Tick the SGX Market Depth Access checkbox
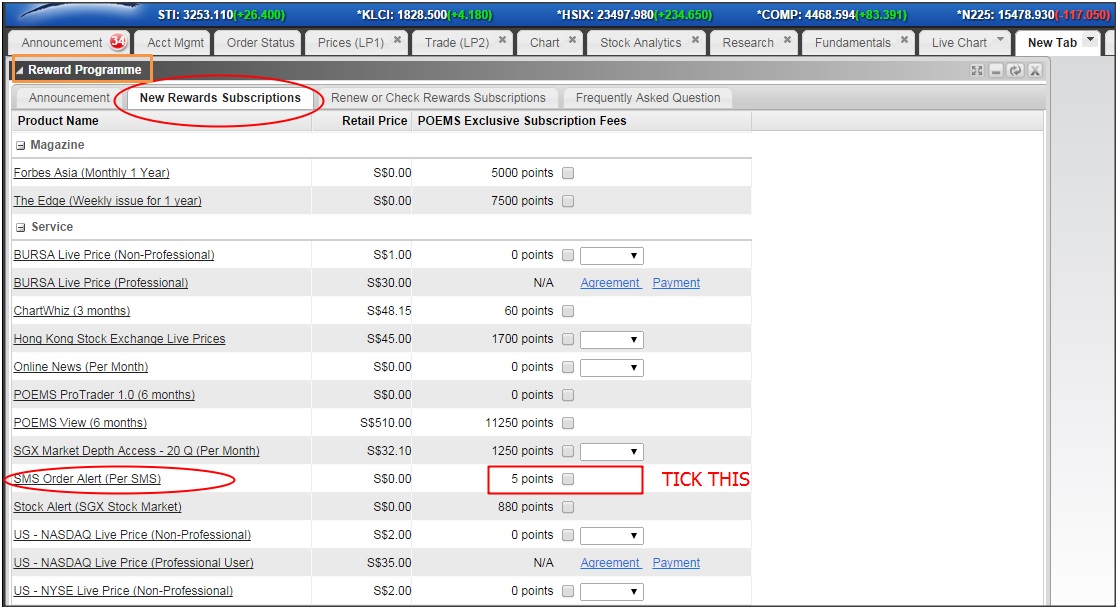This screenshot has height=609, width=1118. (568, 451)
